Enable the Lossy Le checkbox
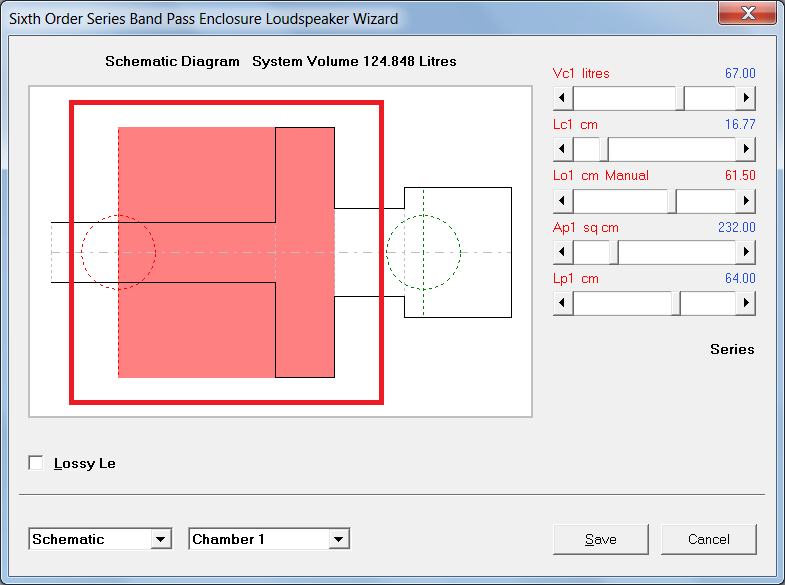The height and width of the screenshot is (585, 785). [x=36, y=463]
